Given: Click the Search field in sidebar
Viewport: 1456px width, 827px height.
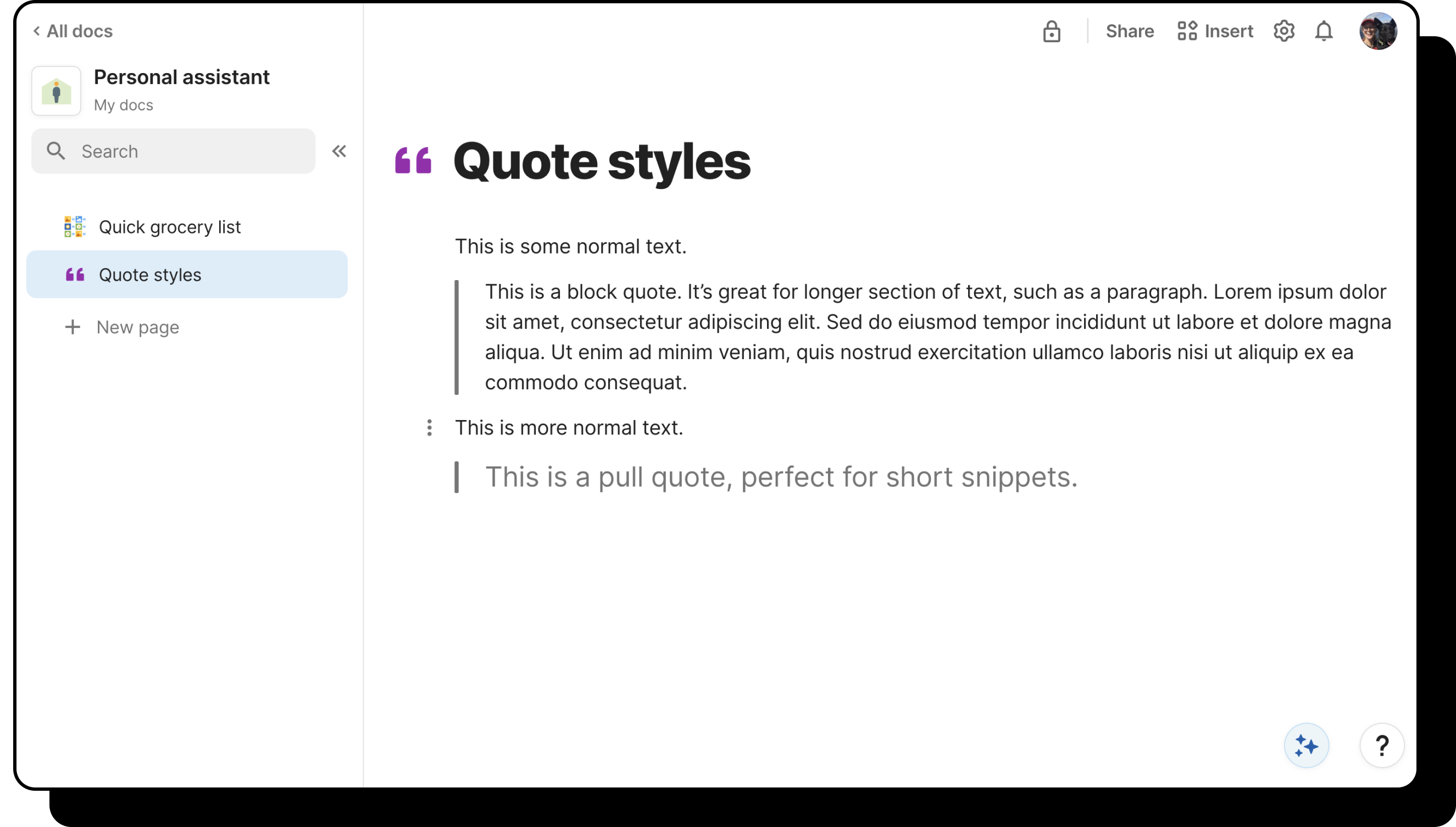Looking at the screenshot, I should point(173,151).
